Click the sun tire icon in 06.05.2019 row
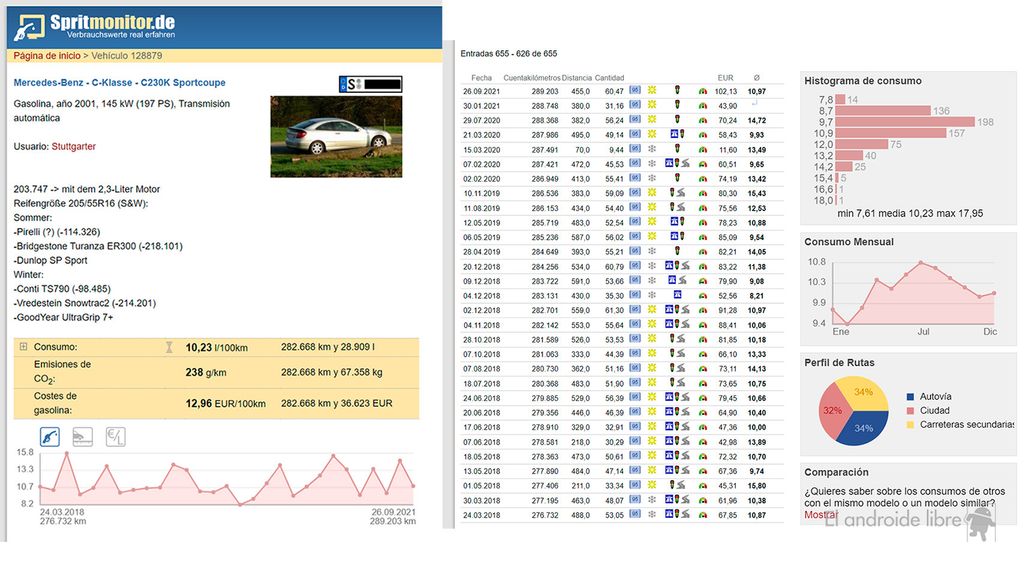 coord(652,237)
